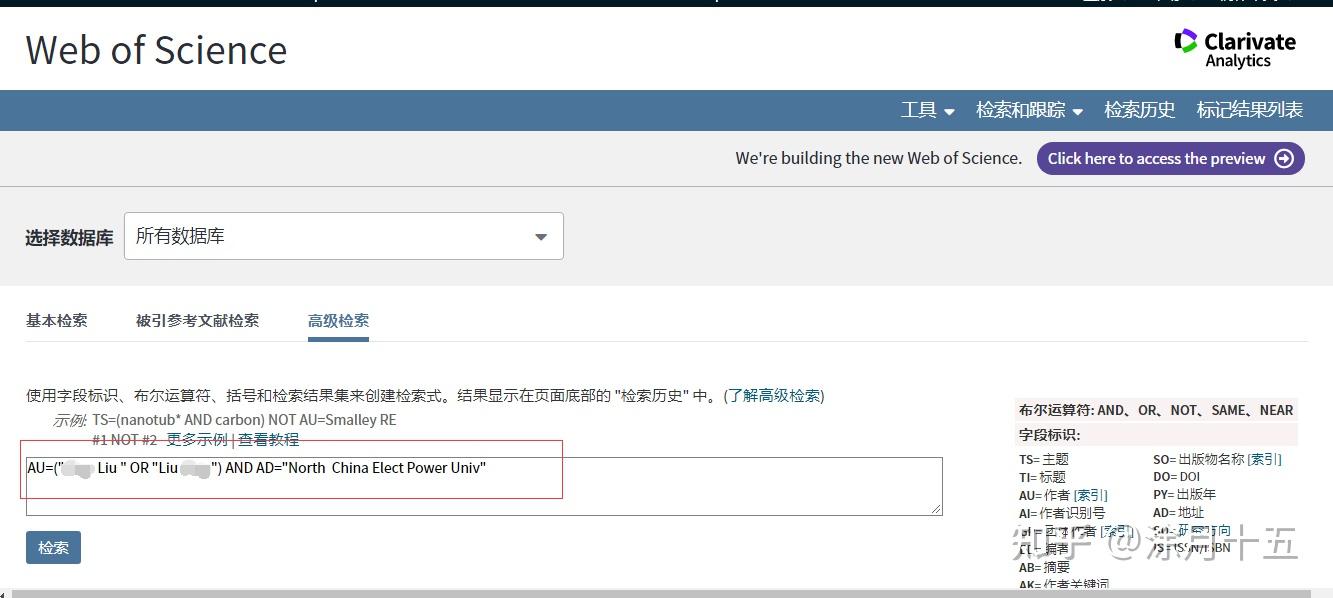
Task: Click here to access the preview
Action: (x=1171, y=159)
